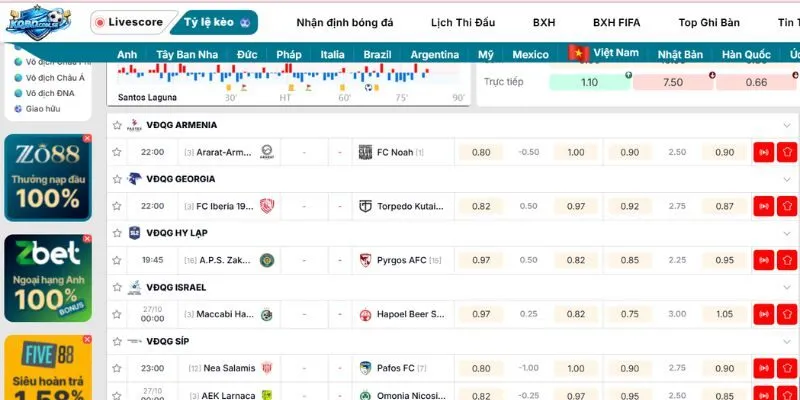Favorite the VĐQG GEORGIA league
This screenshot has height=400, width=800.
click(117, 179)
